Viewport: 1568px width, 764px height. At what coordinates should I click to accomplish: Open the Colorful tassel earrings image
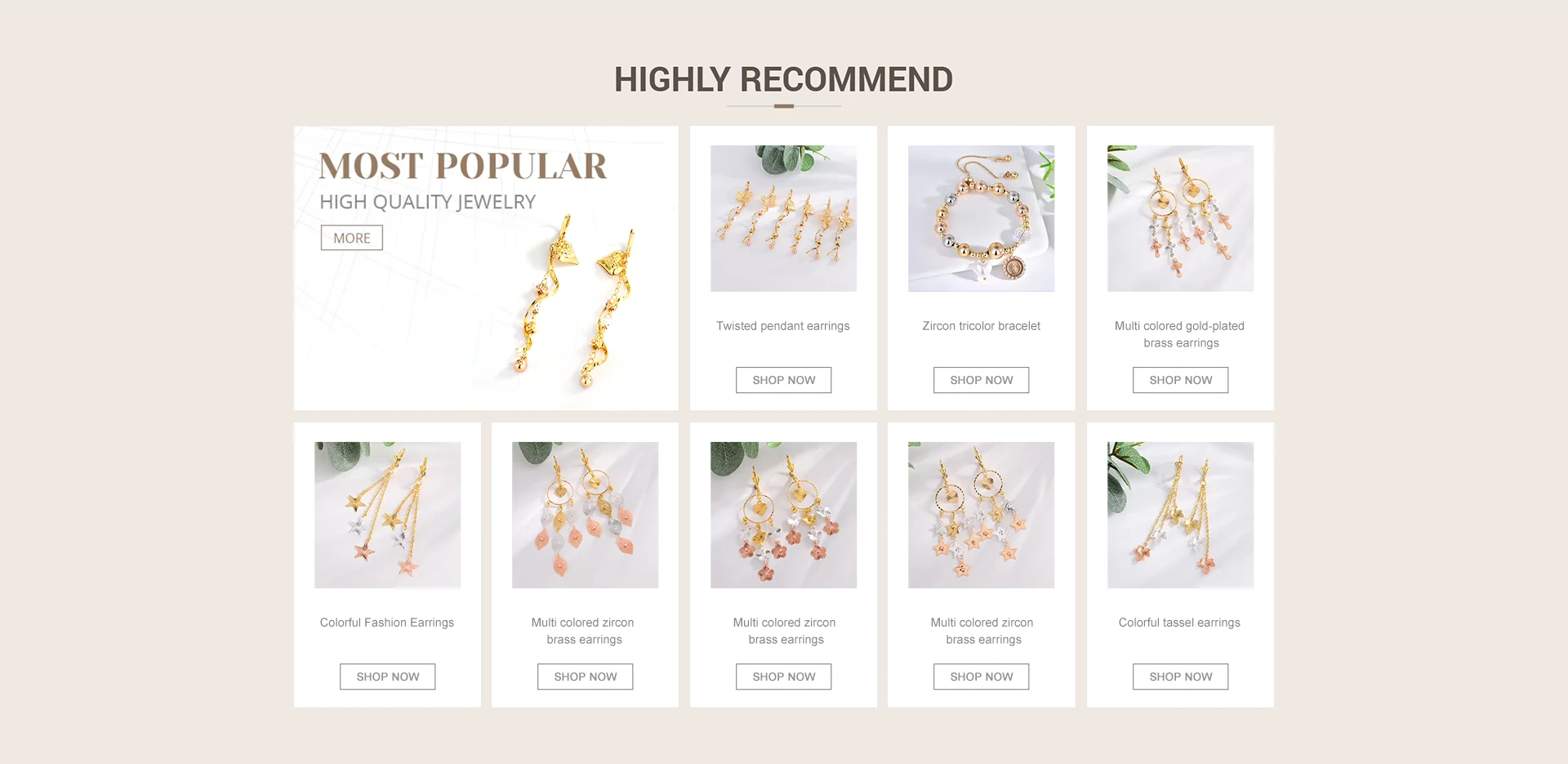click(x=1180, y=515)
